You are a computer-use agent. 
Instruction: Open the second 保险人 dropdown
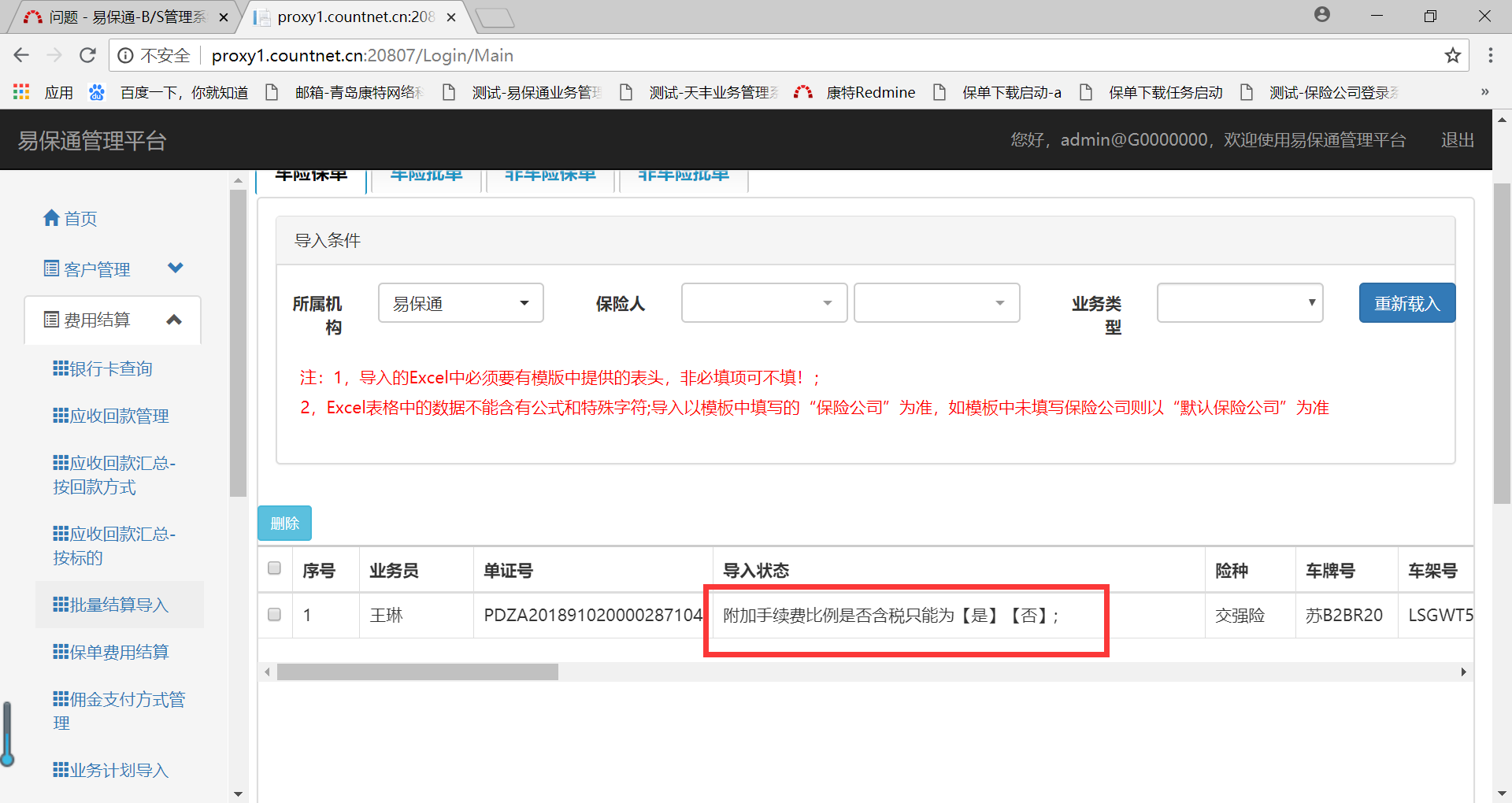click(x=936, y=303)
